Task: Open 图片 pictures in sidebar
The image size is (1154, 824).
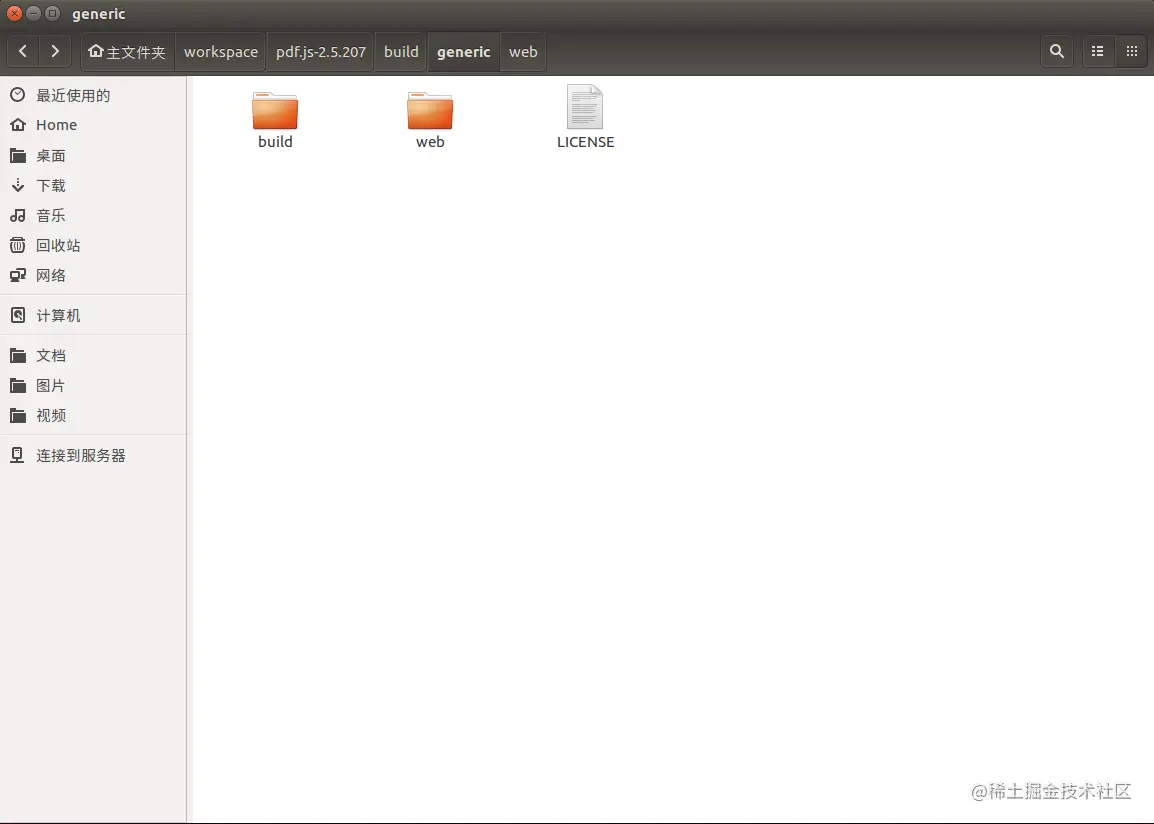Action: 93,386
